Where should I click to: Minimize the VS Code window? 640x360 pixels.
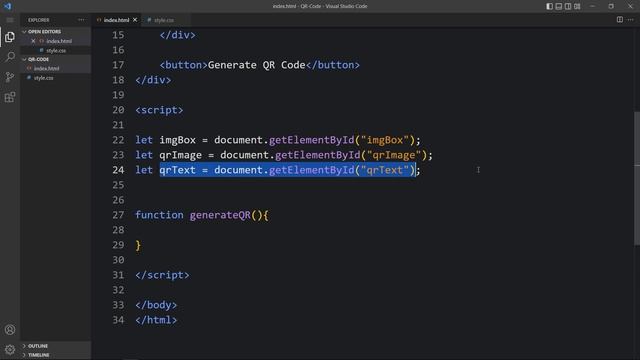[x=593, y=6]
